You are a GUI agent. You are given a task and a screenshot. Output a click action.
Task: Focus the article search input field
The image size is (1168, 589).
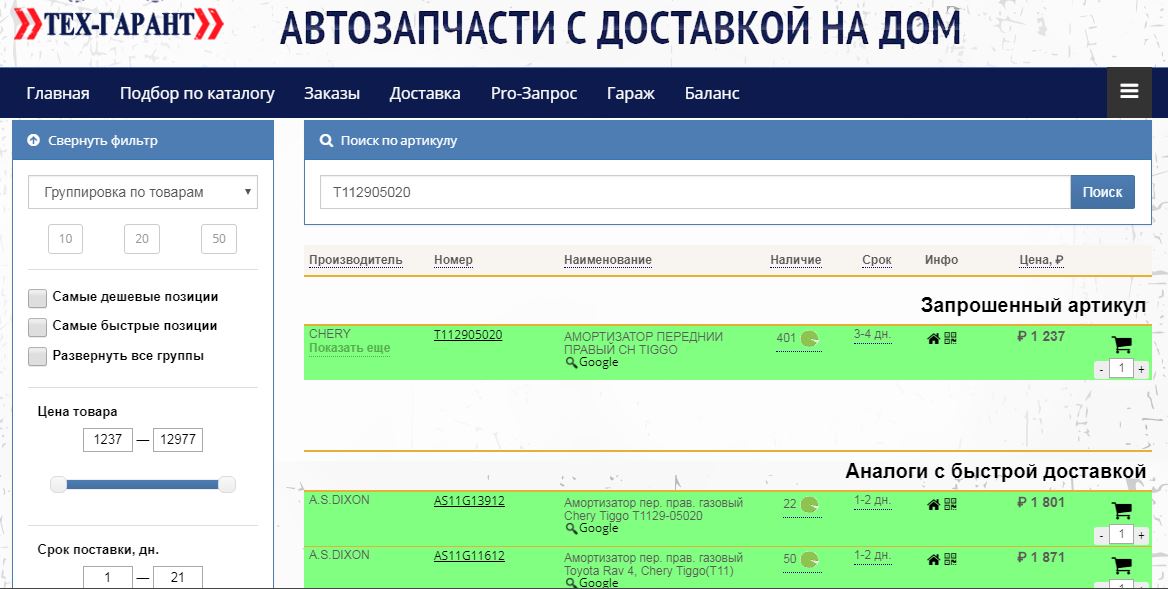click(x=696, y=192)
